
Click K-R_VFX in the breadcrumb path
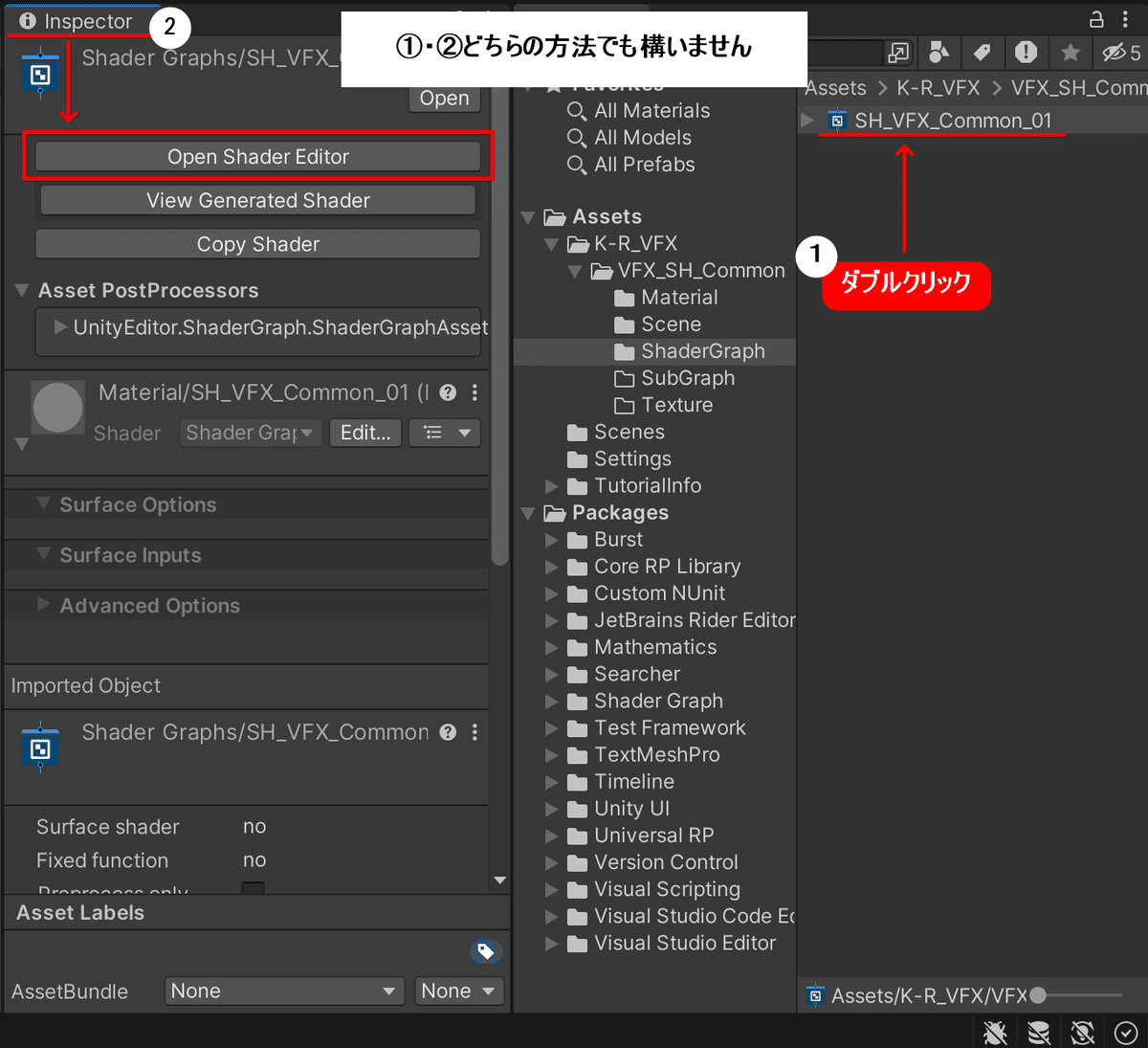pyautogui.click(x=938, y=88)
